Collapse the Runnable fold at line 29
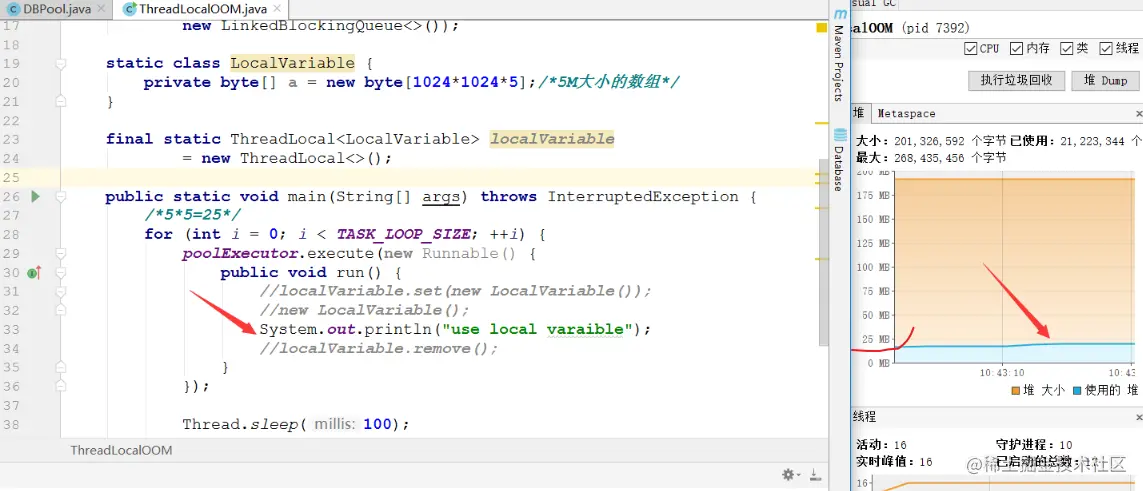This screenshot has width=1143, height=491. pyautogui.click(x=61, y=254)
